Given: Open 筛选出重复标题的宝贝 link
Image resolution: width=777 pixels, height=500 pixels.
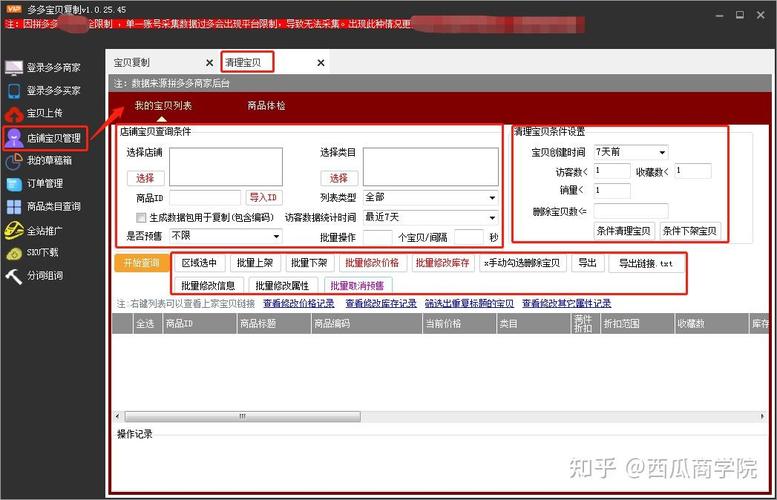Looking at the screenshot, I should pos(469,303).
